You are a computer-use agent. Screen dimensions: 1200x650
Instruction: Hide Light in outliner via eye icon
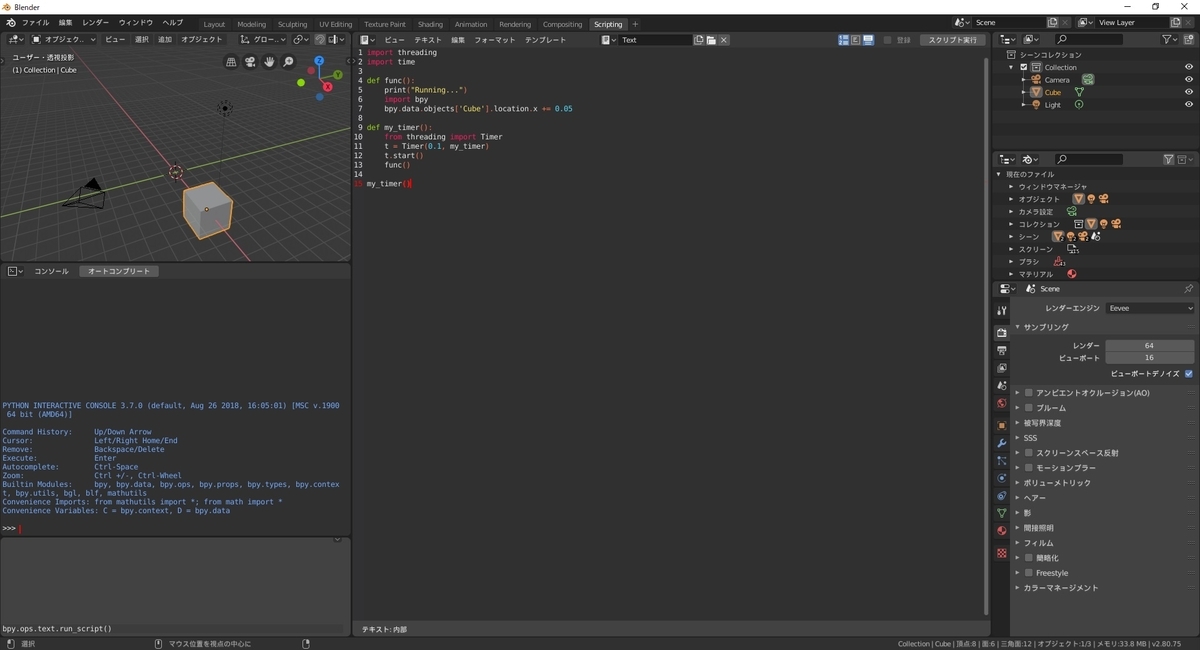point(1189,104)
